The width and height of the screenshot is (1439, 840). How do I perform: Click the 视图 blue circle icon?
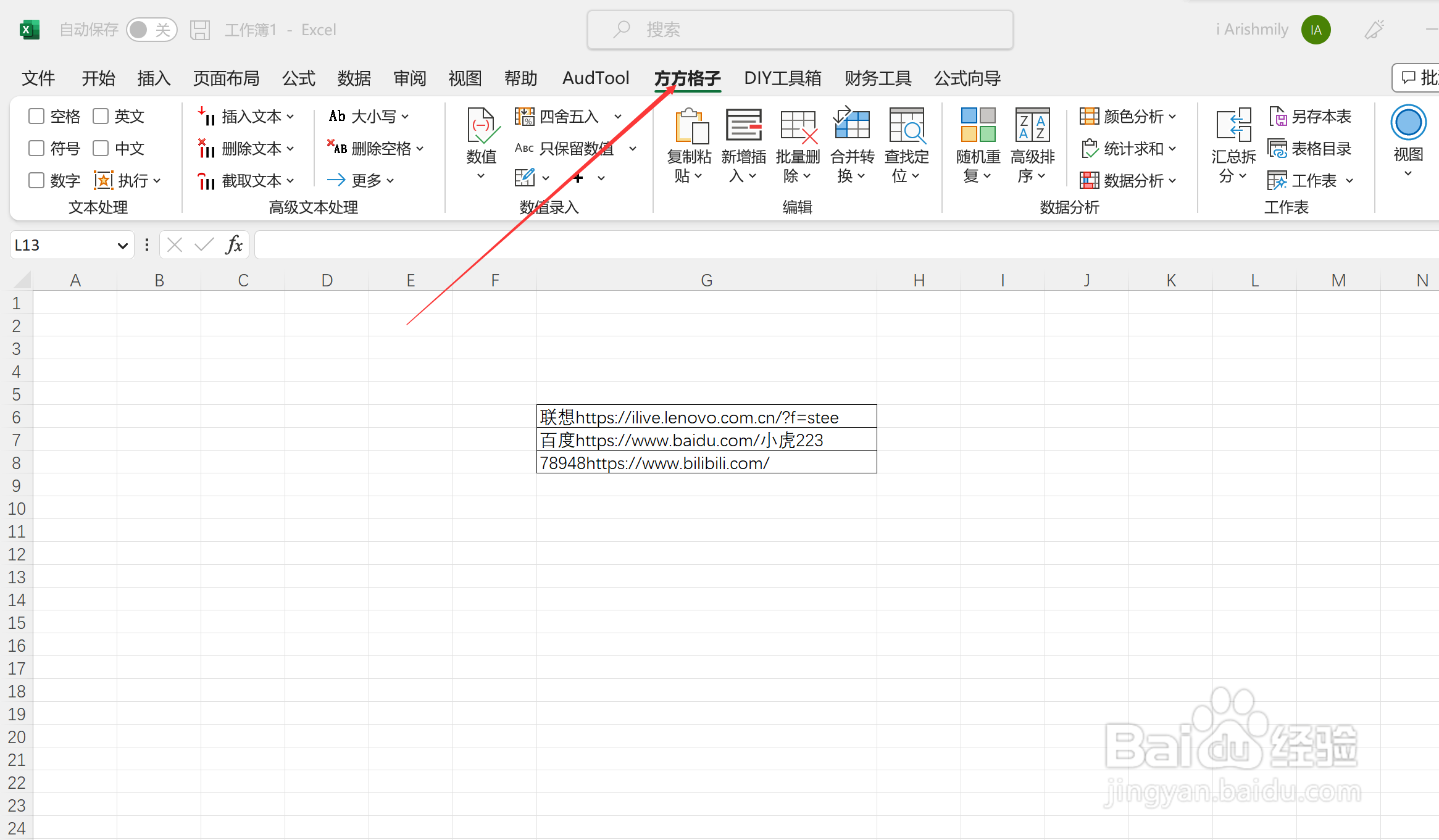[1408, 122]
